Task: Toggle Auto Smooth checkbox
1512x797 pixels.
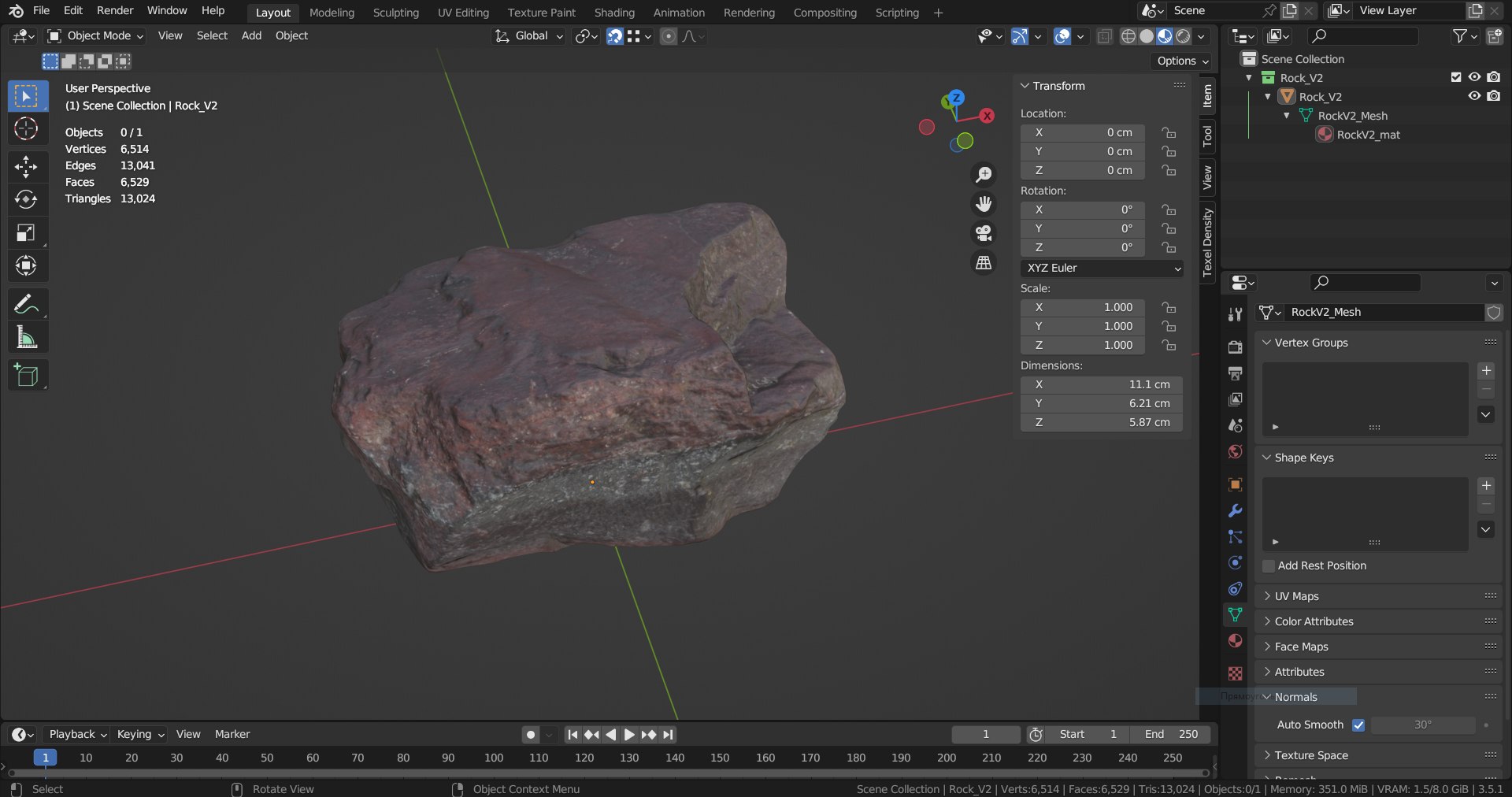Action: [1358, 725]
